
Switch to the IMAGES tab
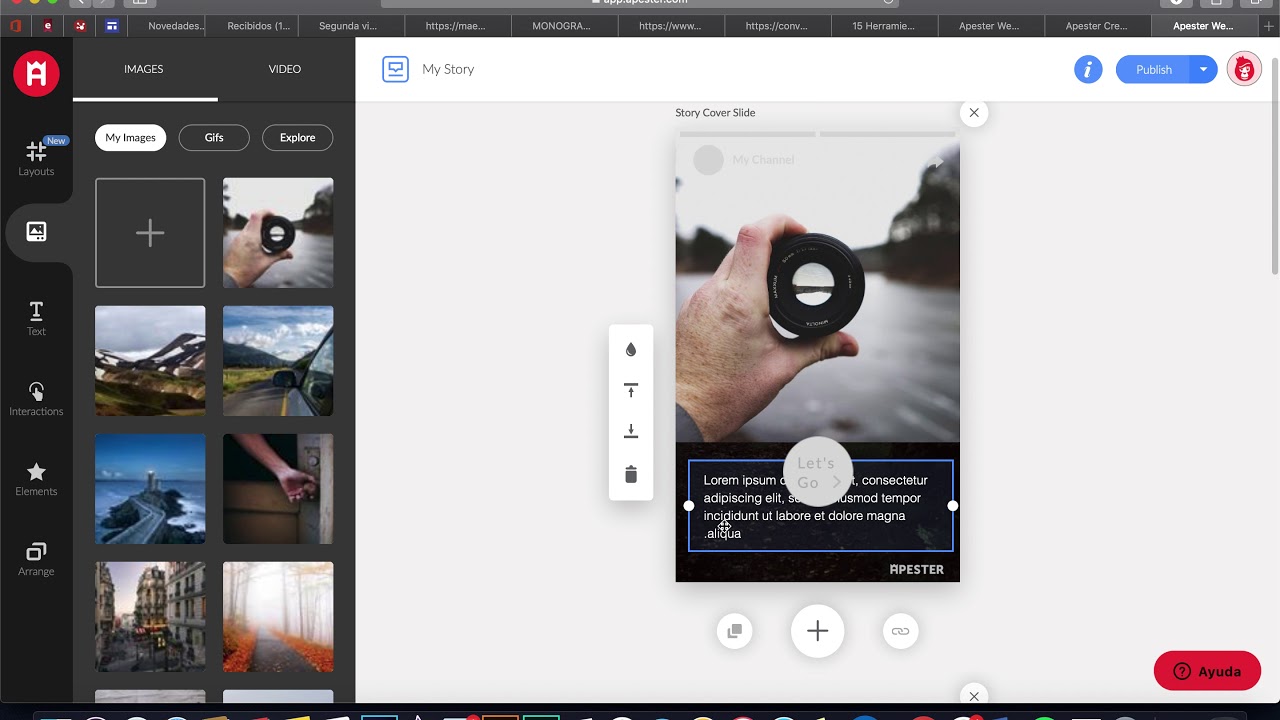coord(144,69)
